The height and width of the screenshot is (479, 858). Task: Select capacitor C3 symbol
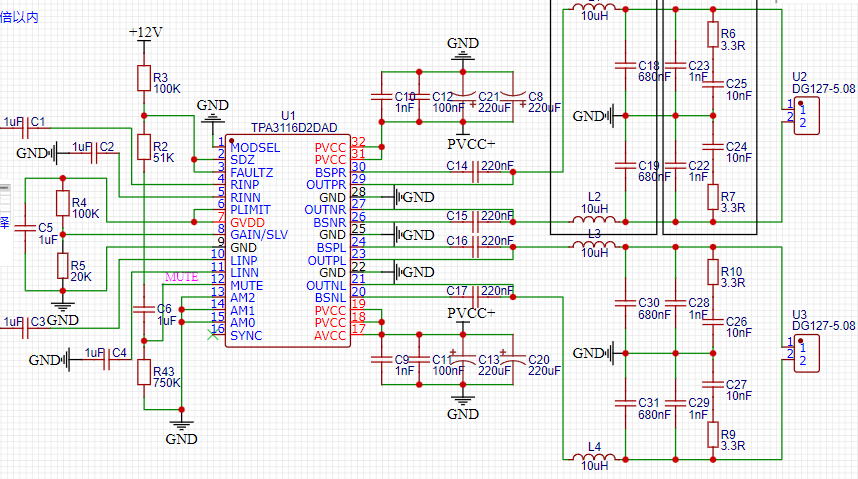coord(25,328)
